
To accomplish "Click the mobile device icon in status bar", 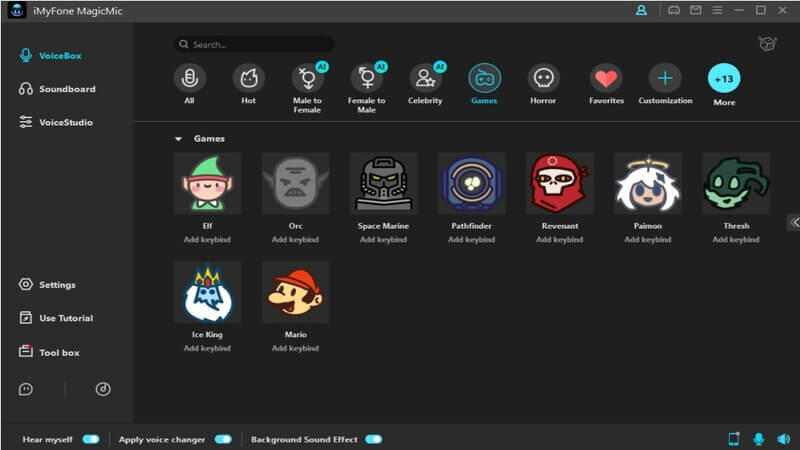I will tap(734, 439).
